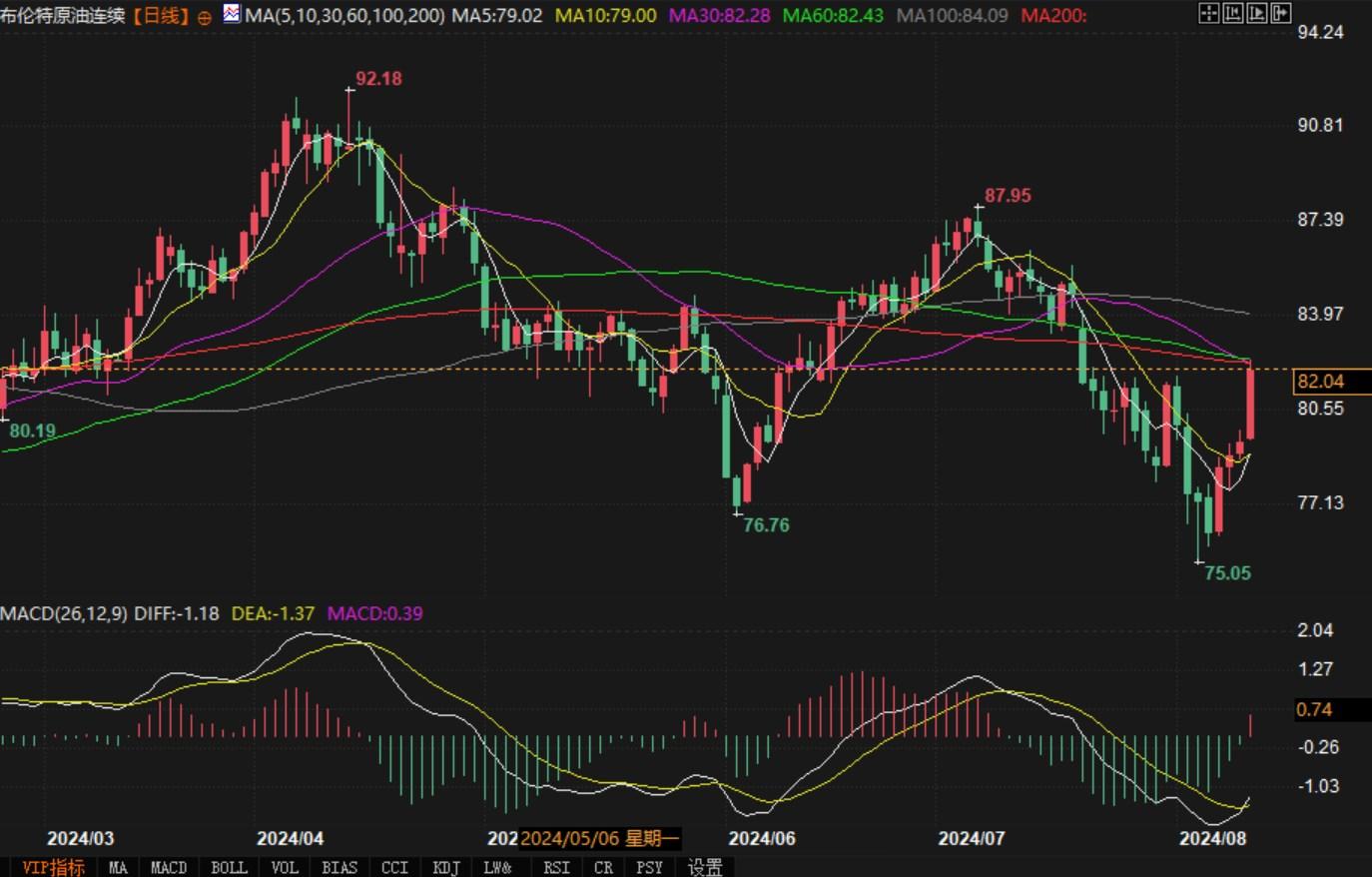Open the MA indicator chart icon
Image resolution: width=1372 pixels, height=877 pixels.
pos(232,14)
